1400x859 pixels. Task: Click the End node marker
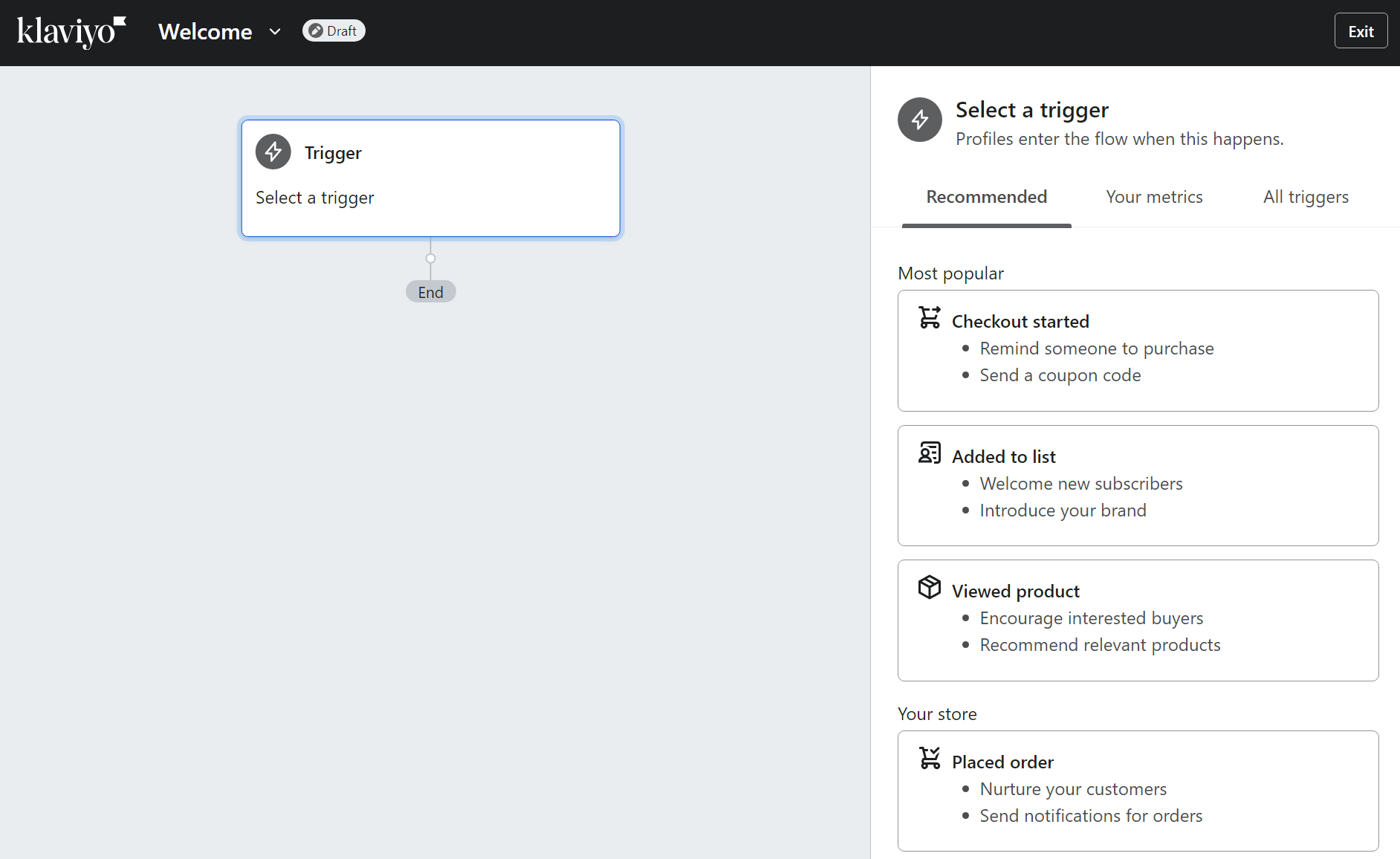coord(430,291)
